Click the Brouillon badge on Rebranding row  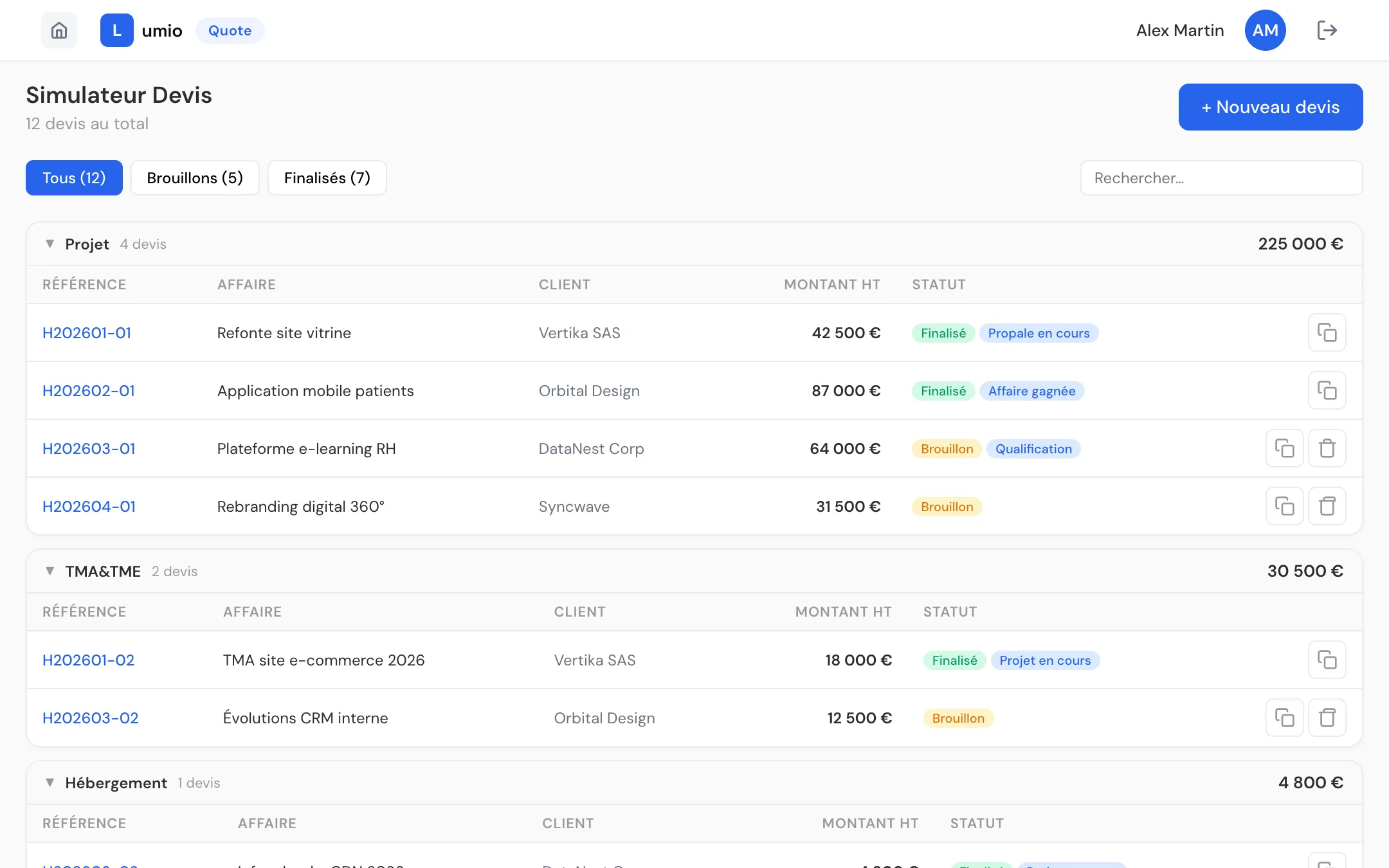click(947, 507)
